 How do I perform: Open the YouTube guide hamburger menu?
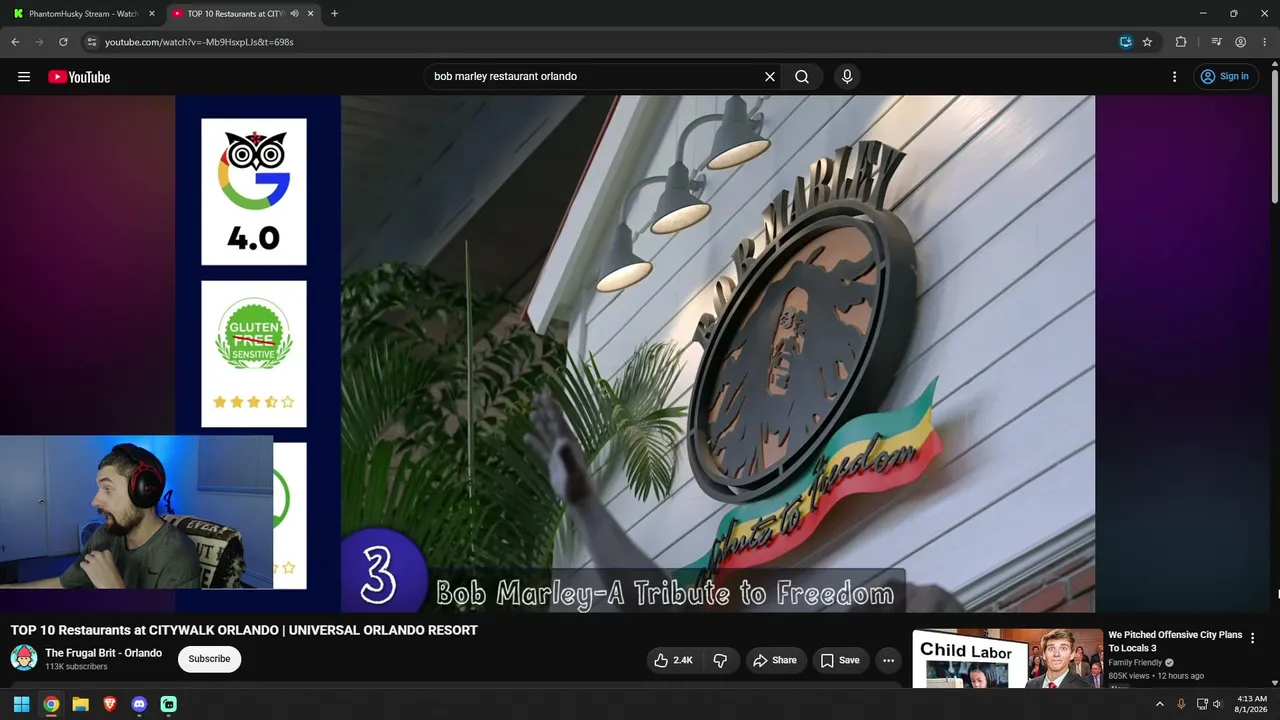[x=24, y=77]
